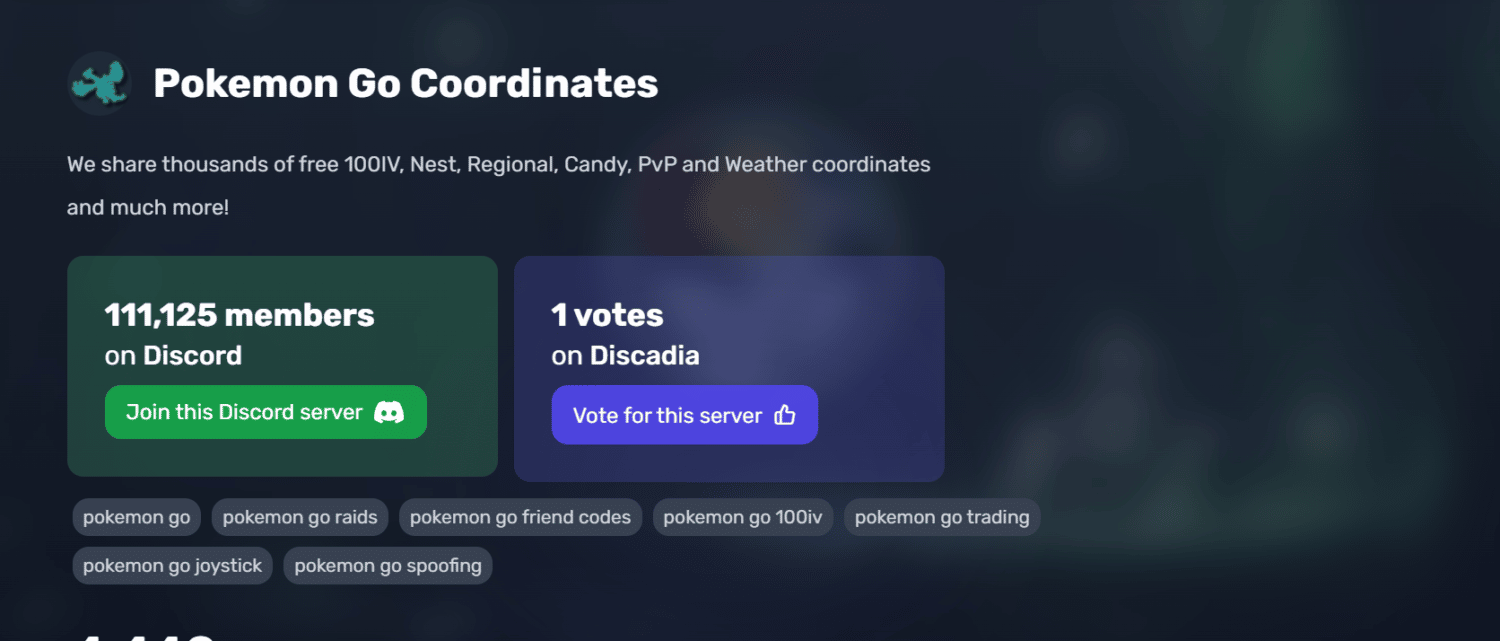Click the server description text

pos(499,186)
